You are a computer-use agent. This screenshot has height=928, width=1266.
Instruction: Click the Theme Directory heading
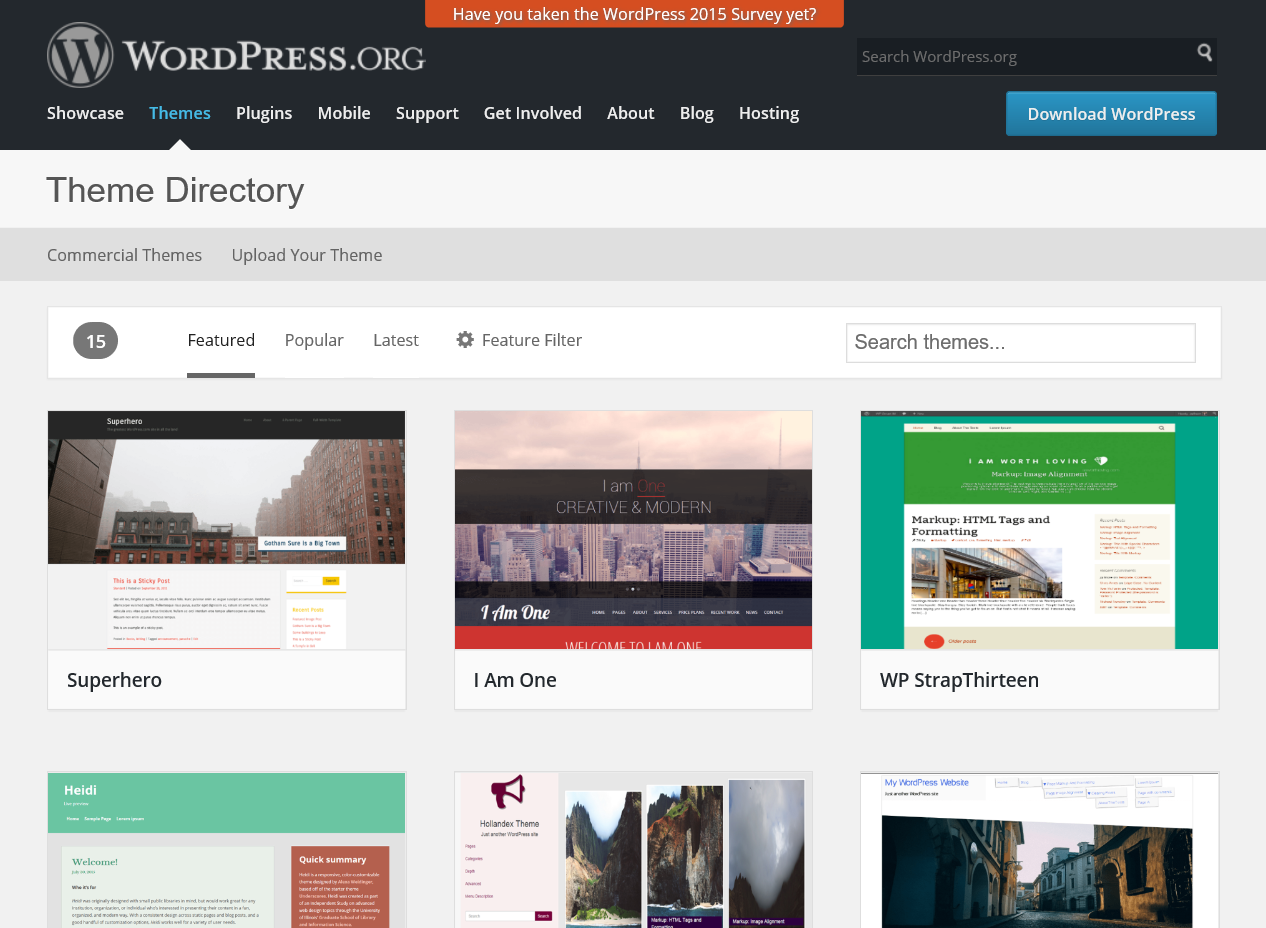[175, 190]
